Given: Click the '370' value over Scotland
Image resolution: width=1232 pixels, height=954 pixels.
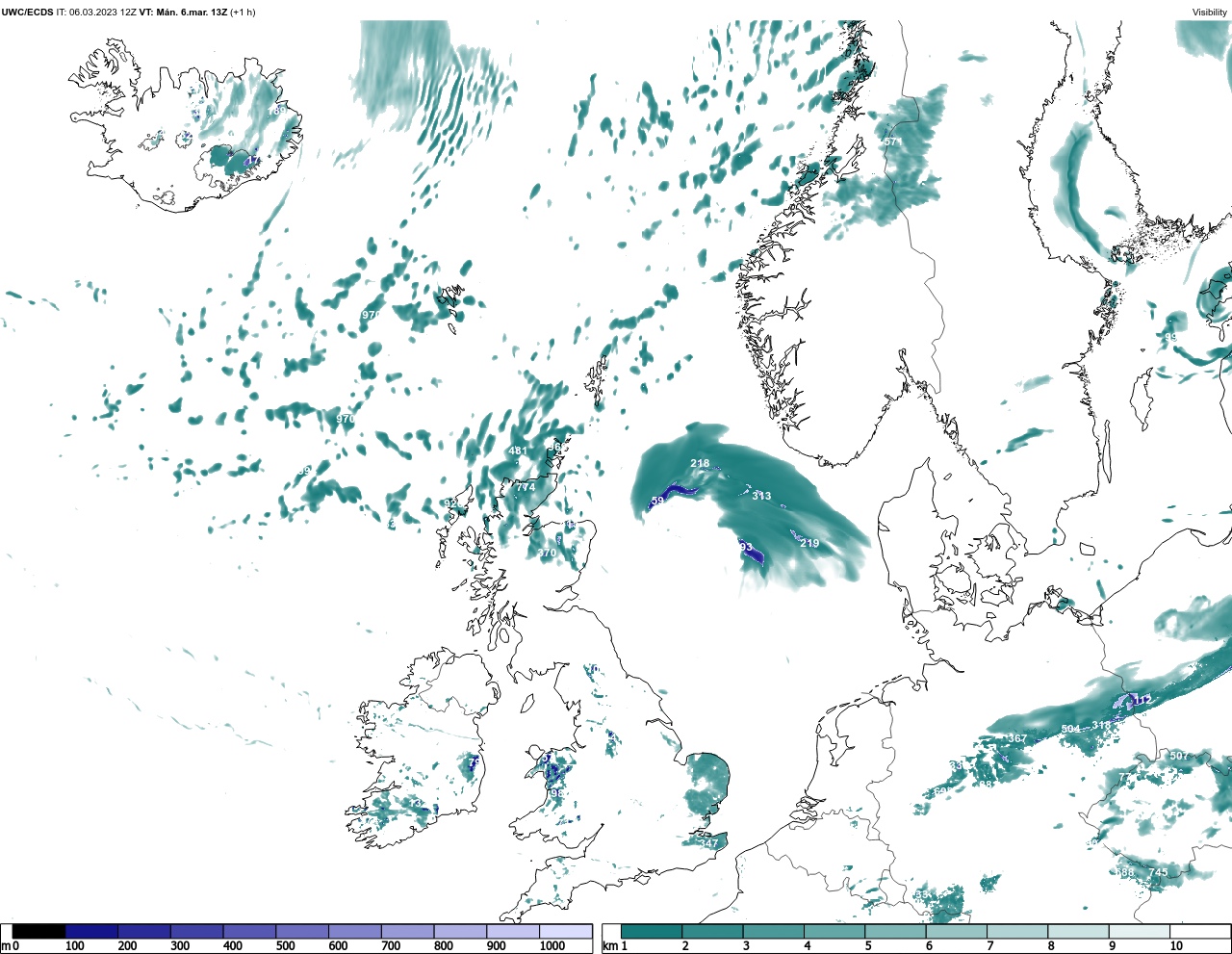Looking at the screenshot, I should (x=547, y=554).
